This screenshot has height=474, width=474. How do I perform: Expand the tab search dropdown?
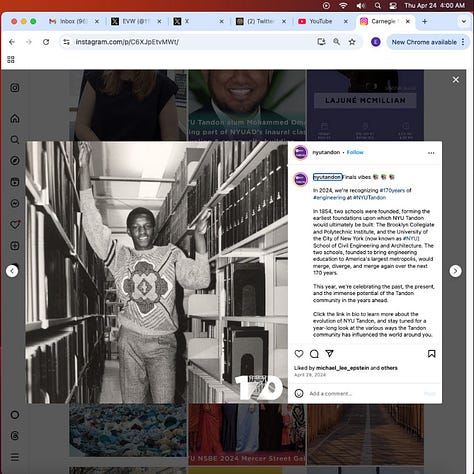[464, 21]
